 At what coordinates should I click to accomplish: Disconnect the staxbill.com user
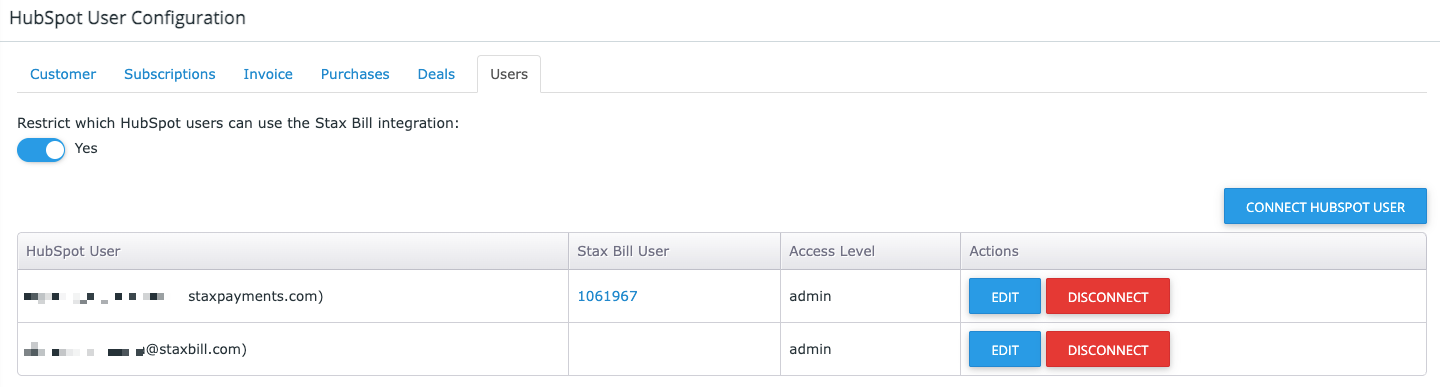[1108, 350]
